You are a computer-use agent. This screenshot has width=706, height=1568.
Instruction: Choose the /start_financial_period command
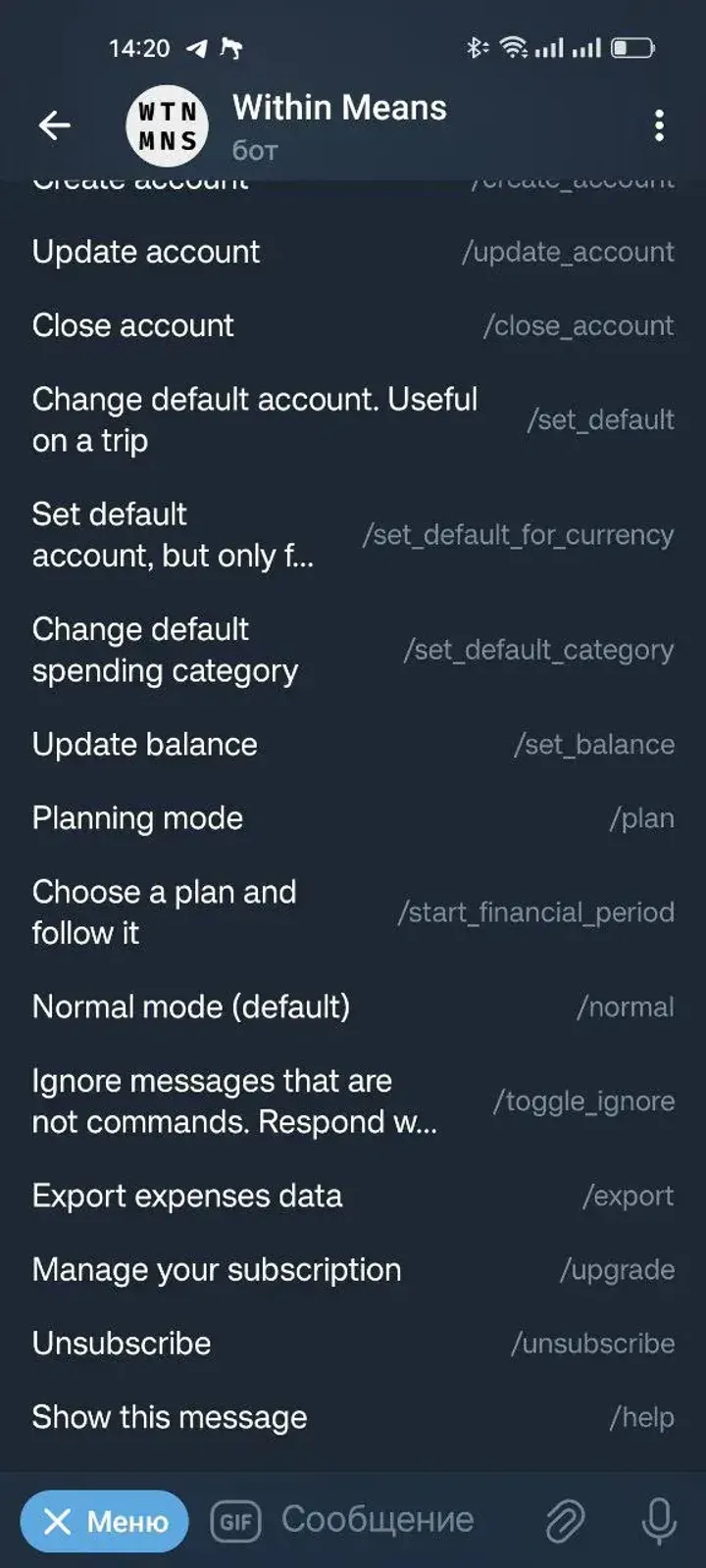(x=535, y=912)
